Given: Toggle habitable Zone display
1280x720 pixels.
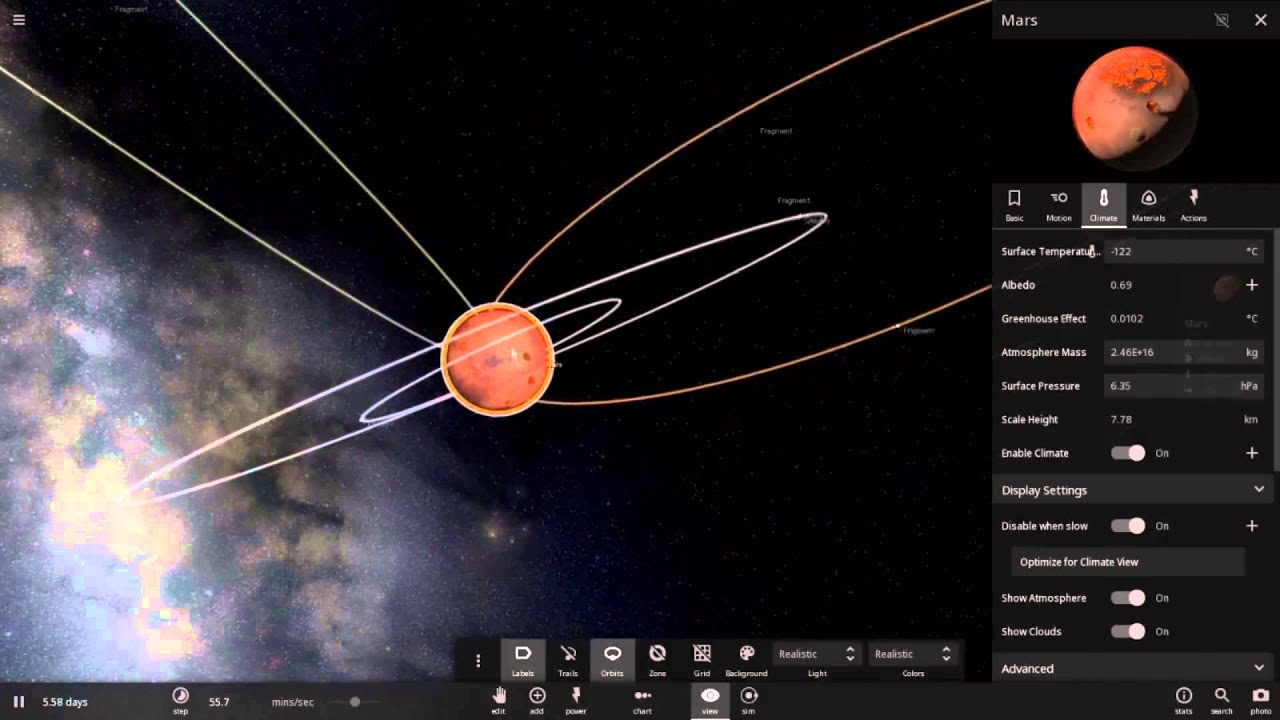Looking at the screenshot, I should [x=657, y=660].
